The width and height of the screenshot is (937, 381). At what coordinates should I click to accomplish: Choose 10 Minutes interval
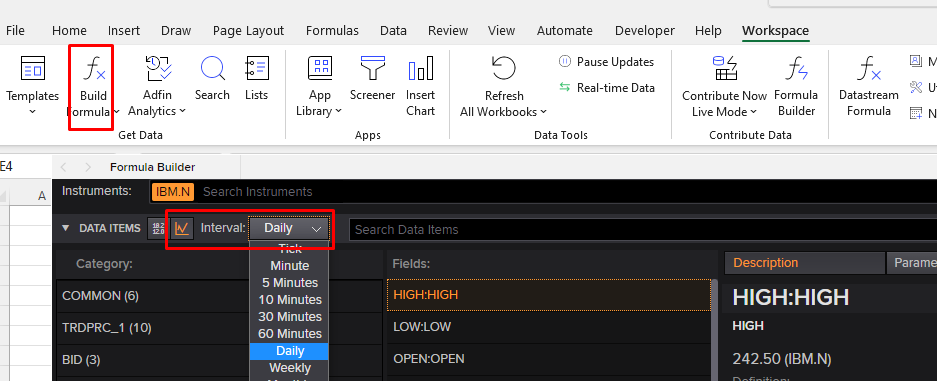click(289, 299)
